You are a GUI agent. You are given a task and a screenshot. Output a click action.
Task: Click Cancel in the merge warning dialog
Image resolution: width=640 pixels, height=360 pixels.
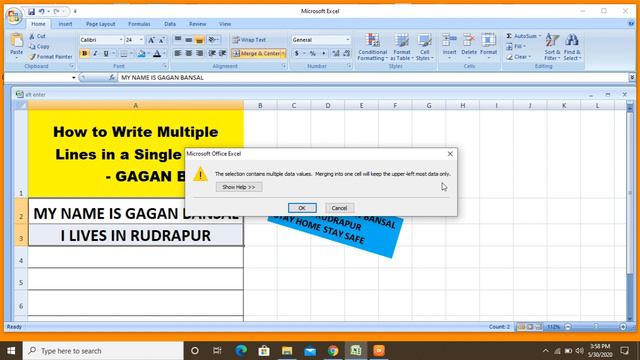tap(339, 208)
